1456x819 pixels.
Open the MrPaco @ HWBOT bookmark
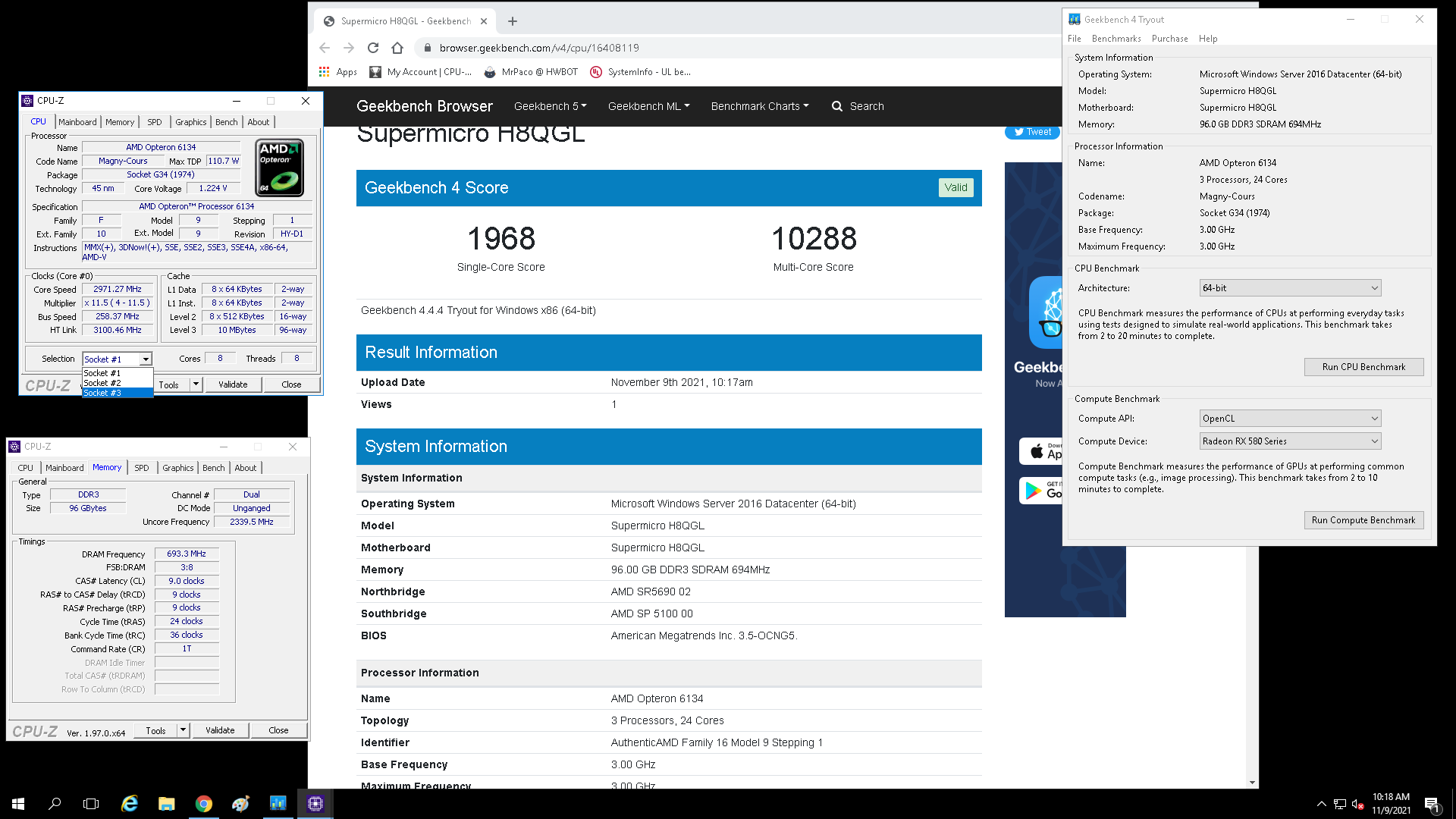[x=531, y=72]
